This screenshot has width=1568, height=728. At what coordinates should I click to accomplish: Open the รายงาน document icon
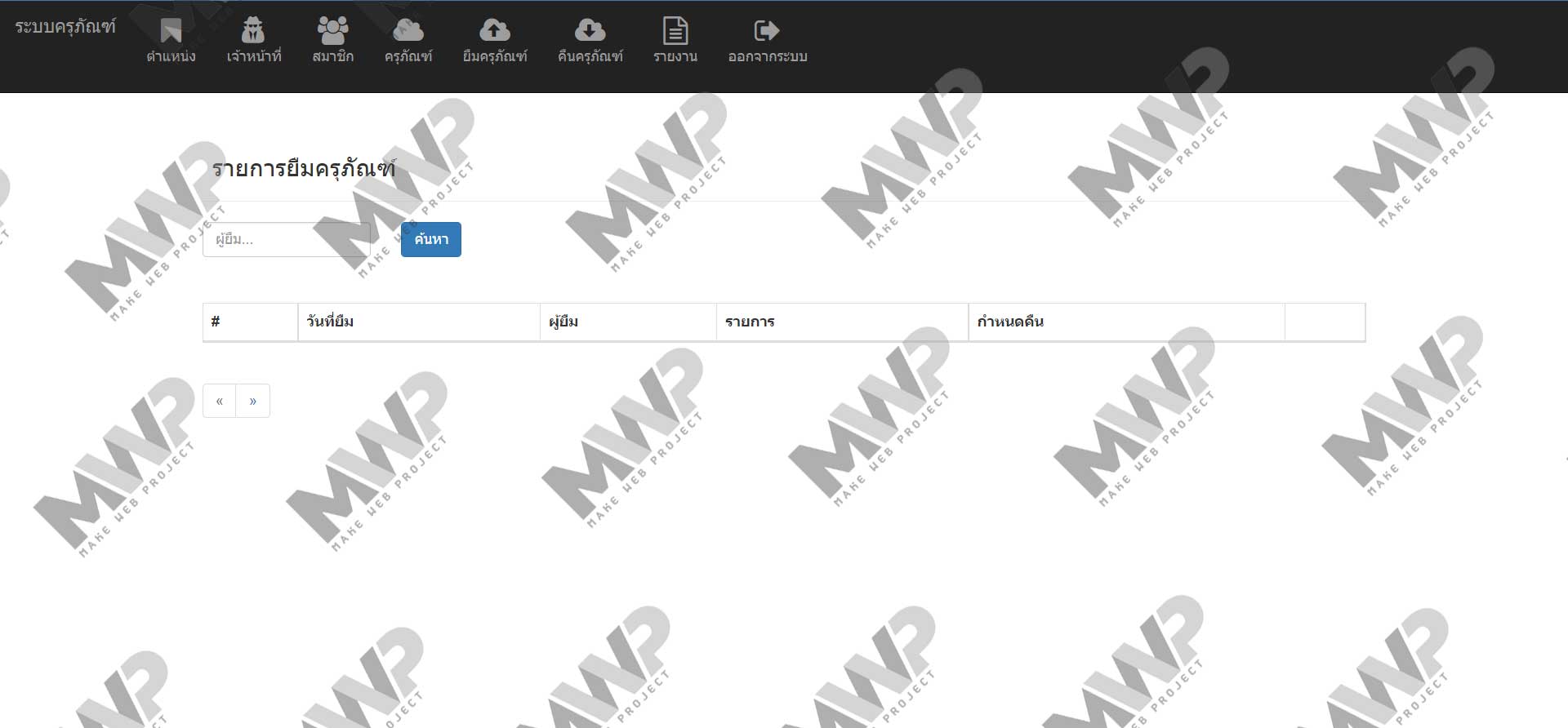tap(675, 30)
